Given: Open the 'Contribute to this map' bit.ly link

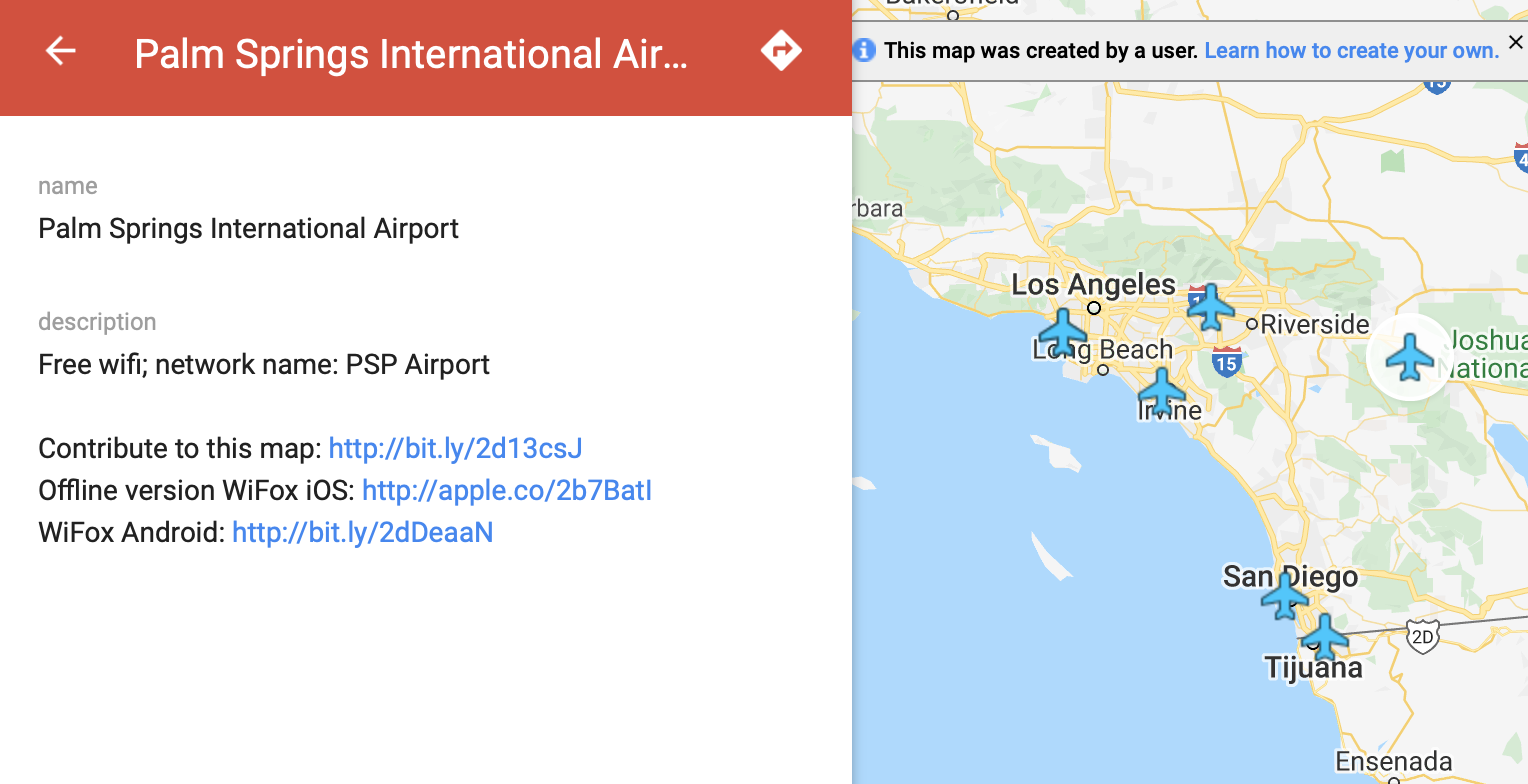Looking at the screenshot, I should coord(455,448).
